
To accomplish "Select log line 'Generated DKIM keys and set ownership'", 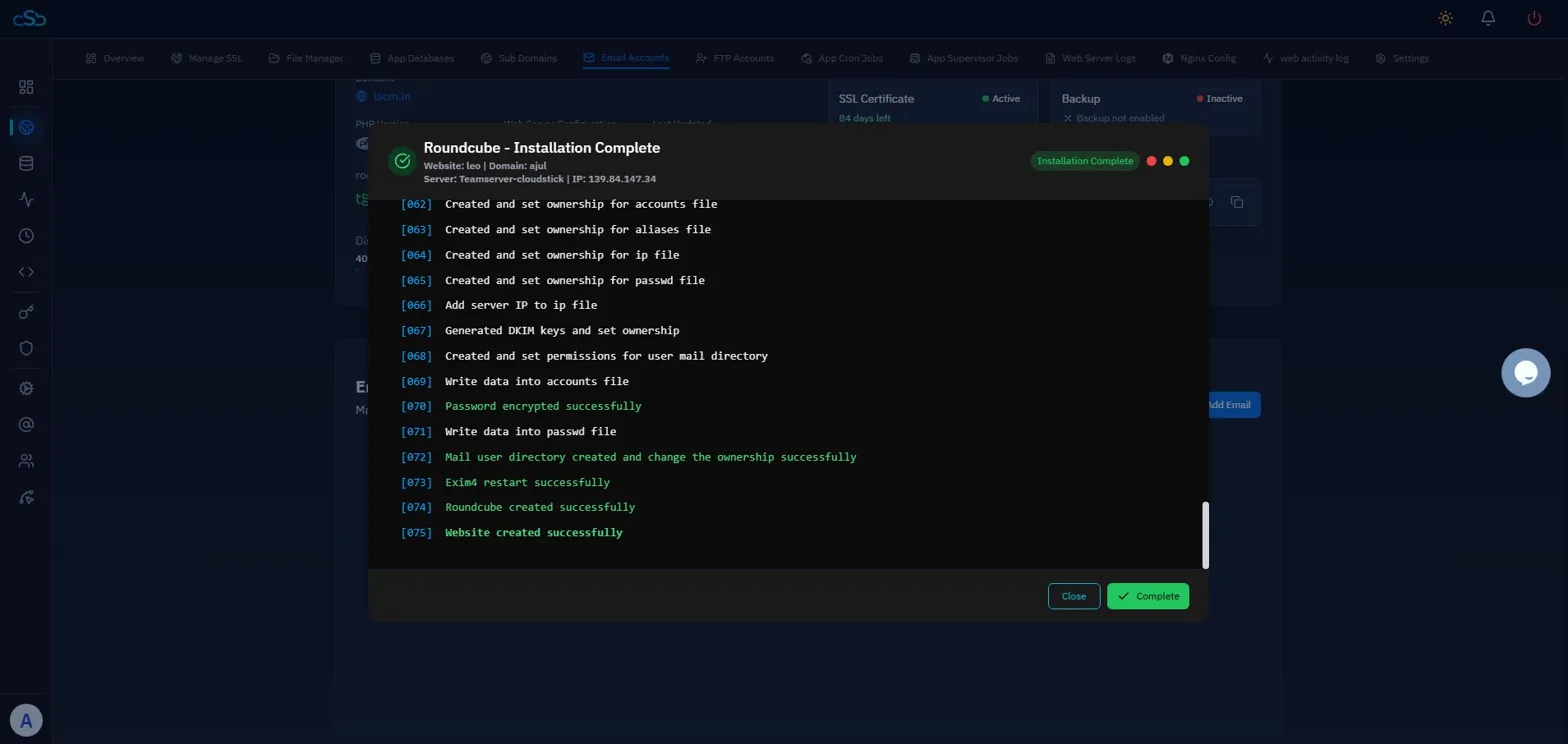I will pyautogui.click(x=562, y=331).
